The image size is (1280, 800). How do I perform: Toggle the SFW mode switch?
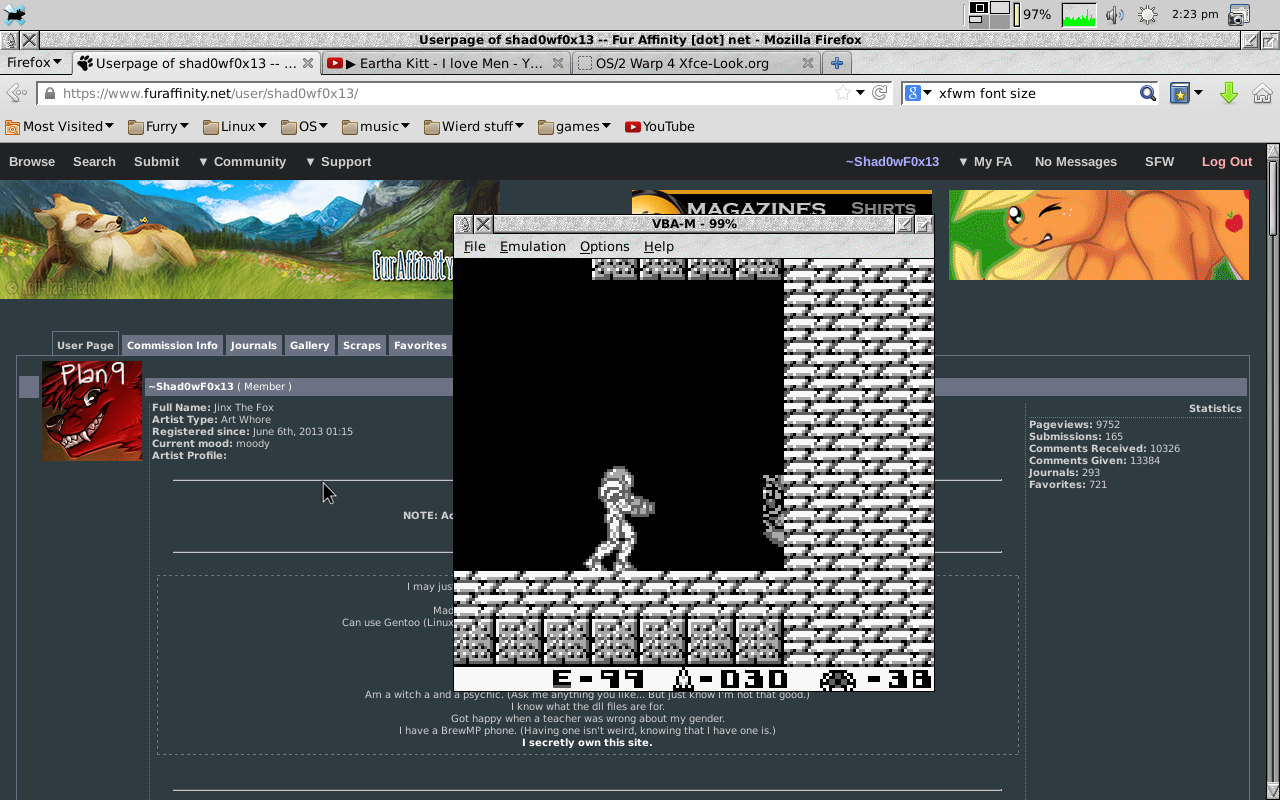(1160, 161)
